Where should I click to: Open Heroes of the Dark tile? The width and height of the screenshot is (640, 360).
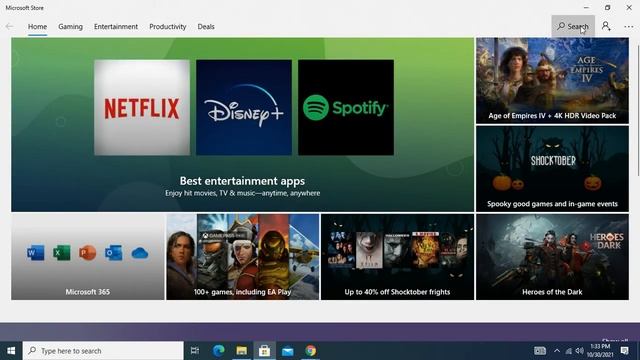click(x=552, y=257)
